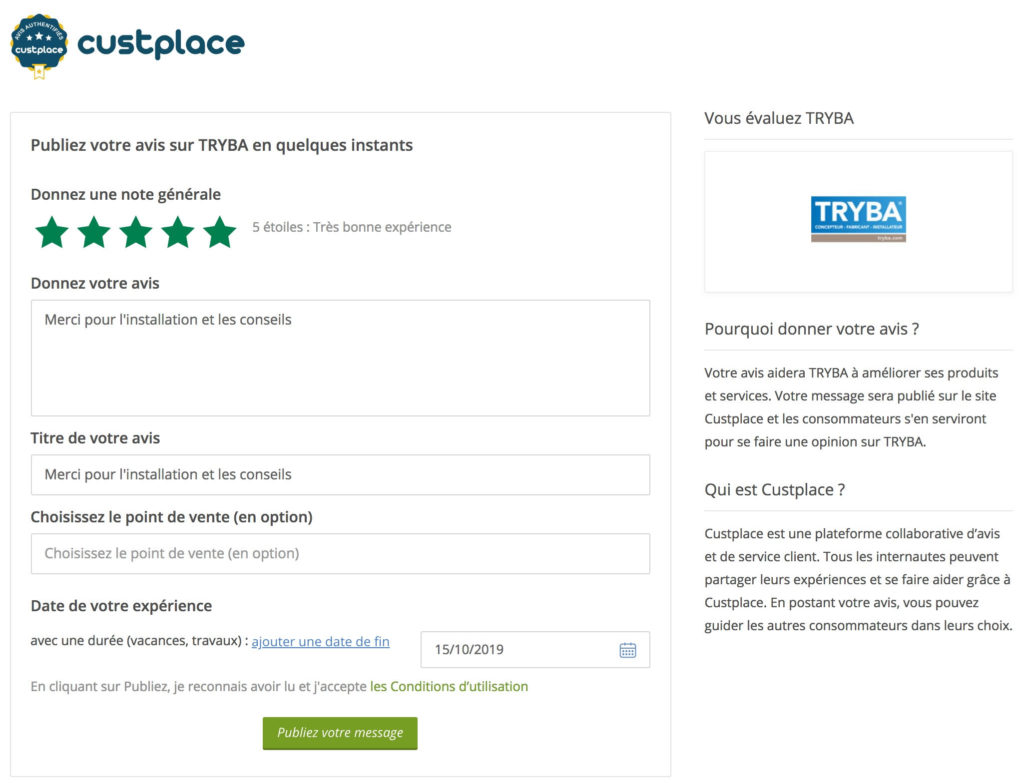Choose the third star rating
This screenshot has height=783, width=1024.
point(136,232)
